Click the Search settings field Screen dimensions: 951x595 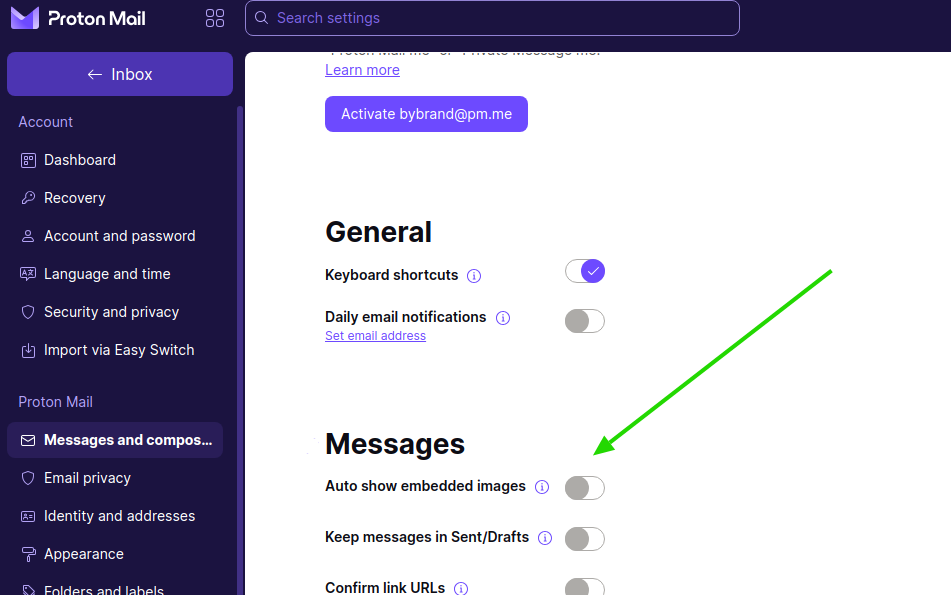coord(492,18)
